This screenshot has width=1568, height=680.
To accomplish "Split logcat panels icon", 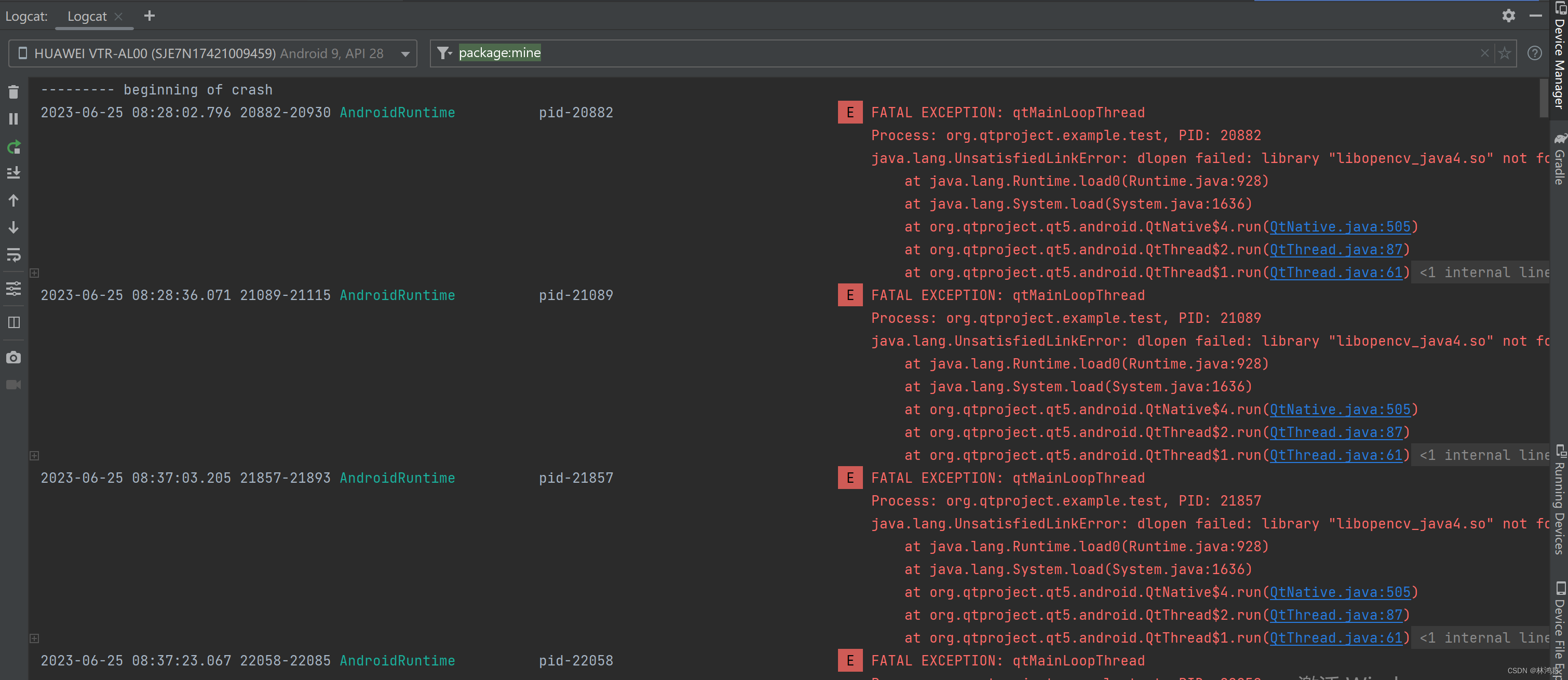I will click(x=13, y=322).
